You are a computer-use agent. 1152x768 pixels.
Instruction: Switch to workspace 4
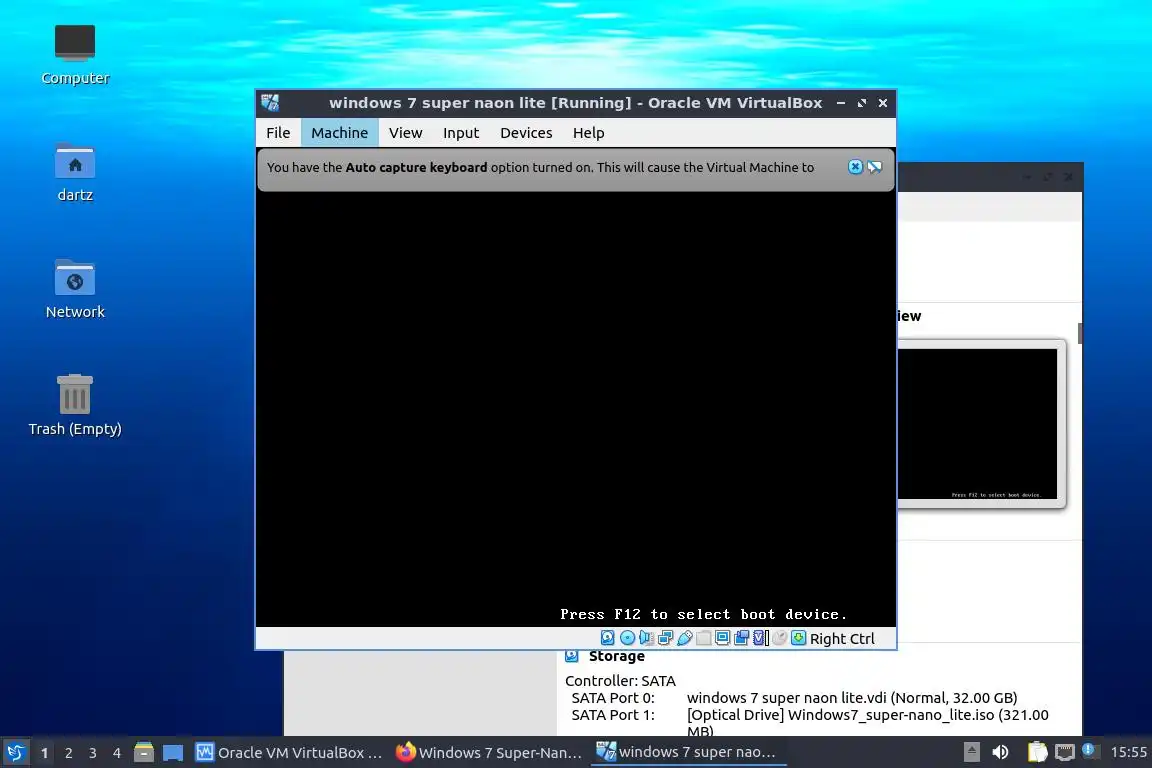(x=117, y=753)
